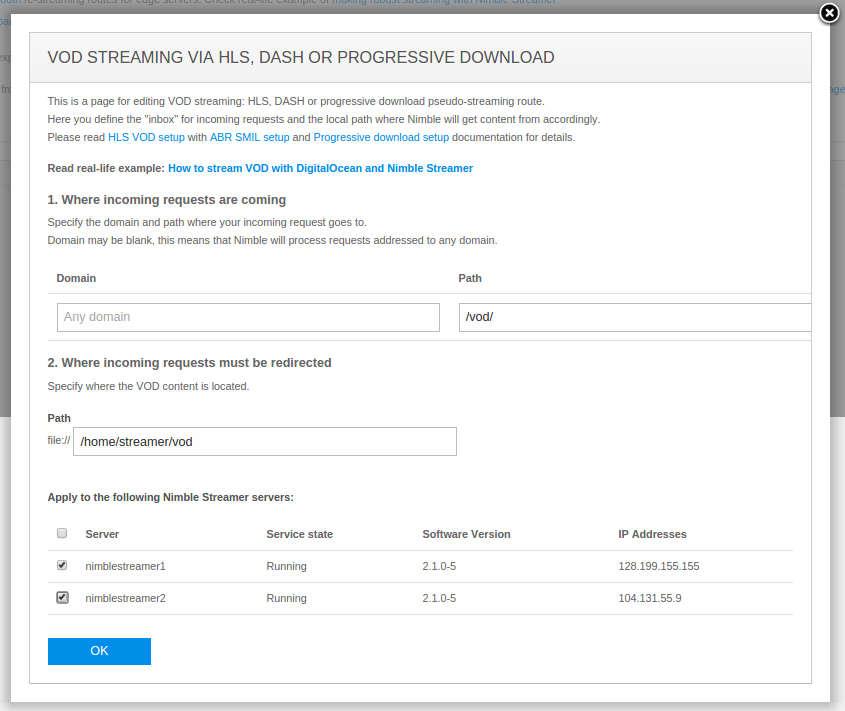Screen dimensions: 845x711
Task: Select the nimblestreamer2 server name
Action: coord(125,598)
